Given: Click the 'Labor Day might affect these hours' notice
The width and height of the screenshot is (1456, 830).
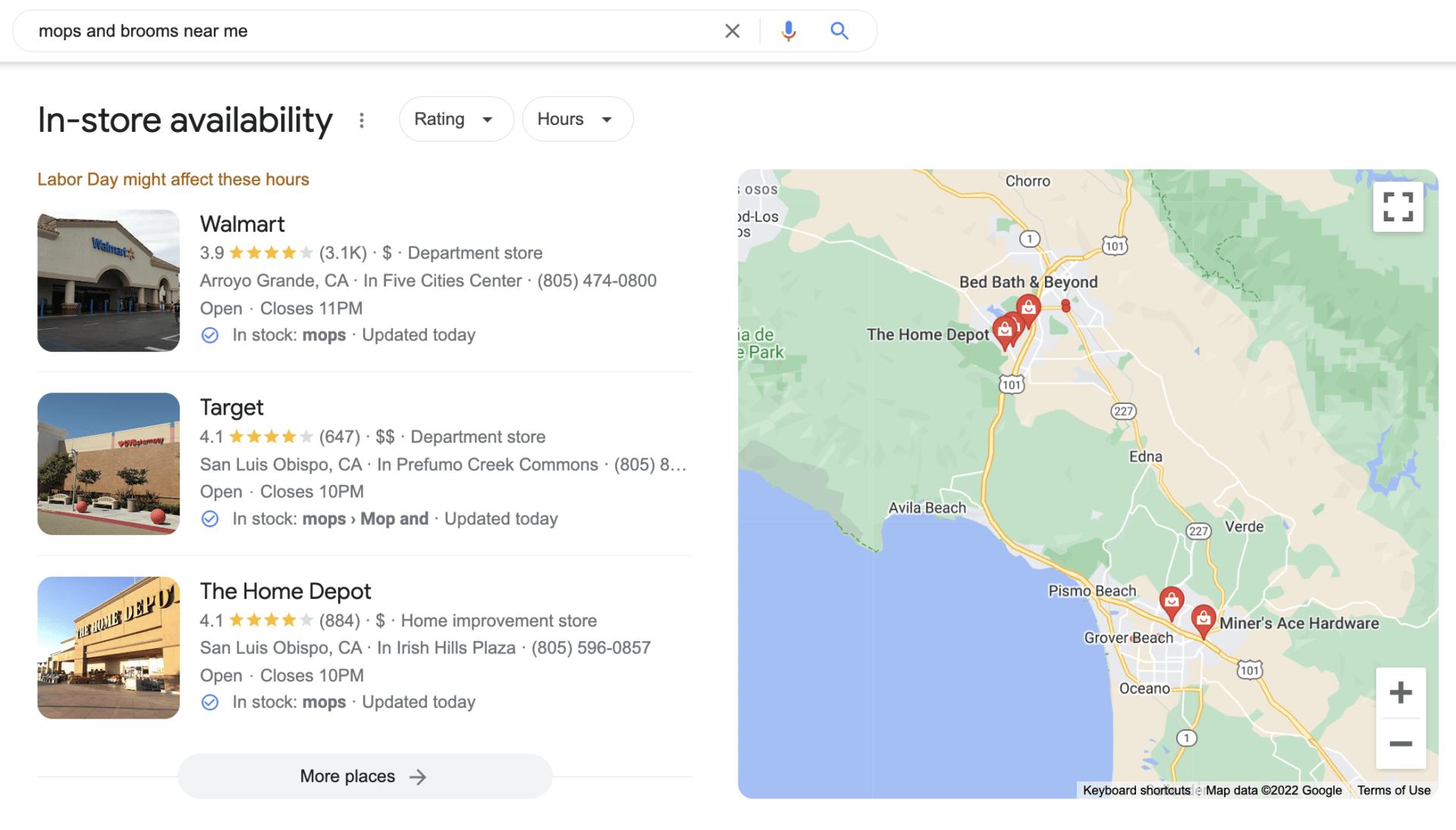Looking at the screenshot, I should 173,179.
